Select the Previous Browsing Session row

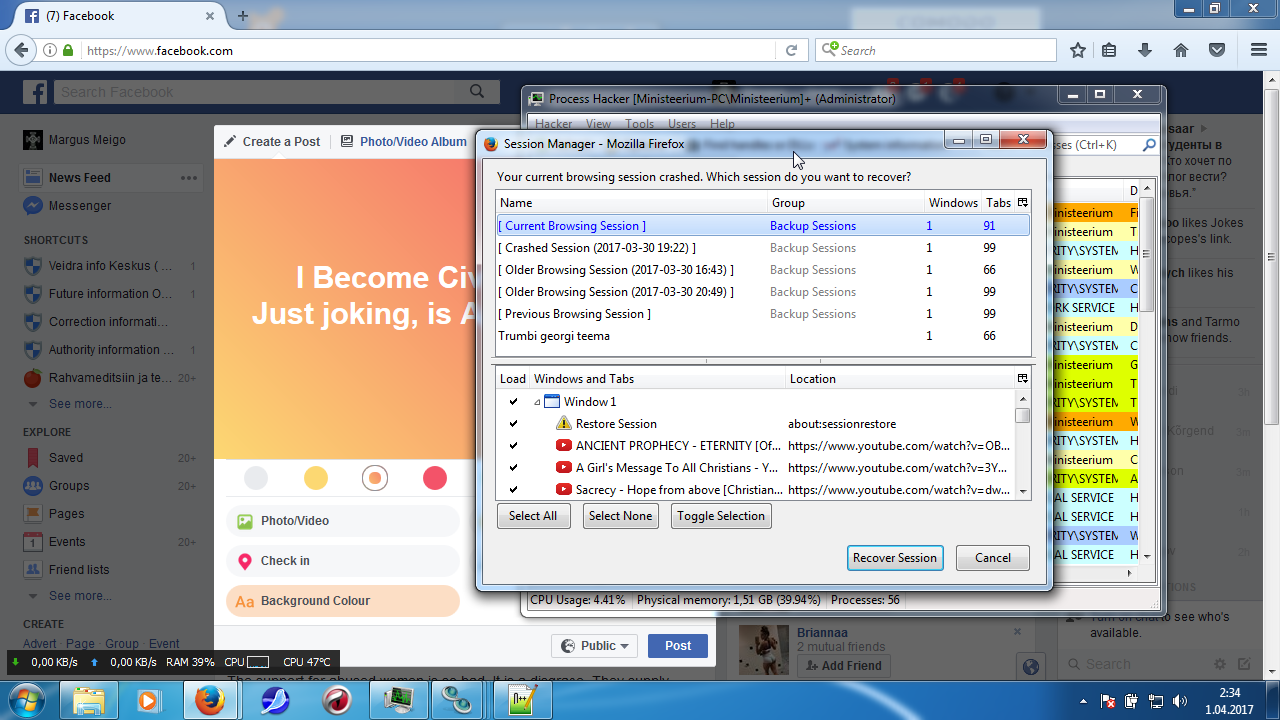coord(763,314)
